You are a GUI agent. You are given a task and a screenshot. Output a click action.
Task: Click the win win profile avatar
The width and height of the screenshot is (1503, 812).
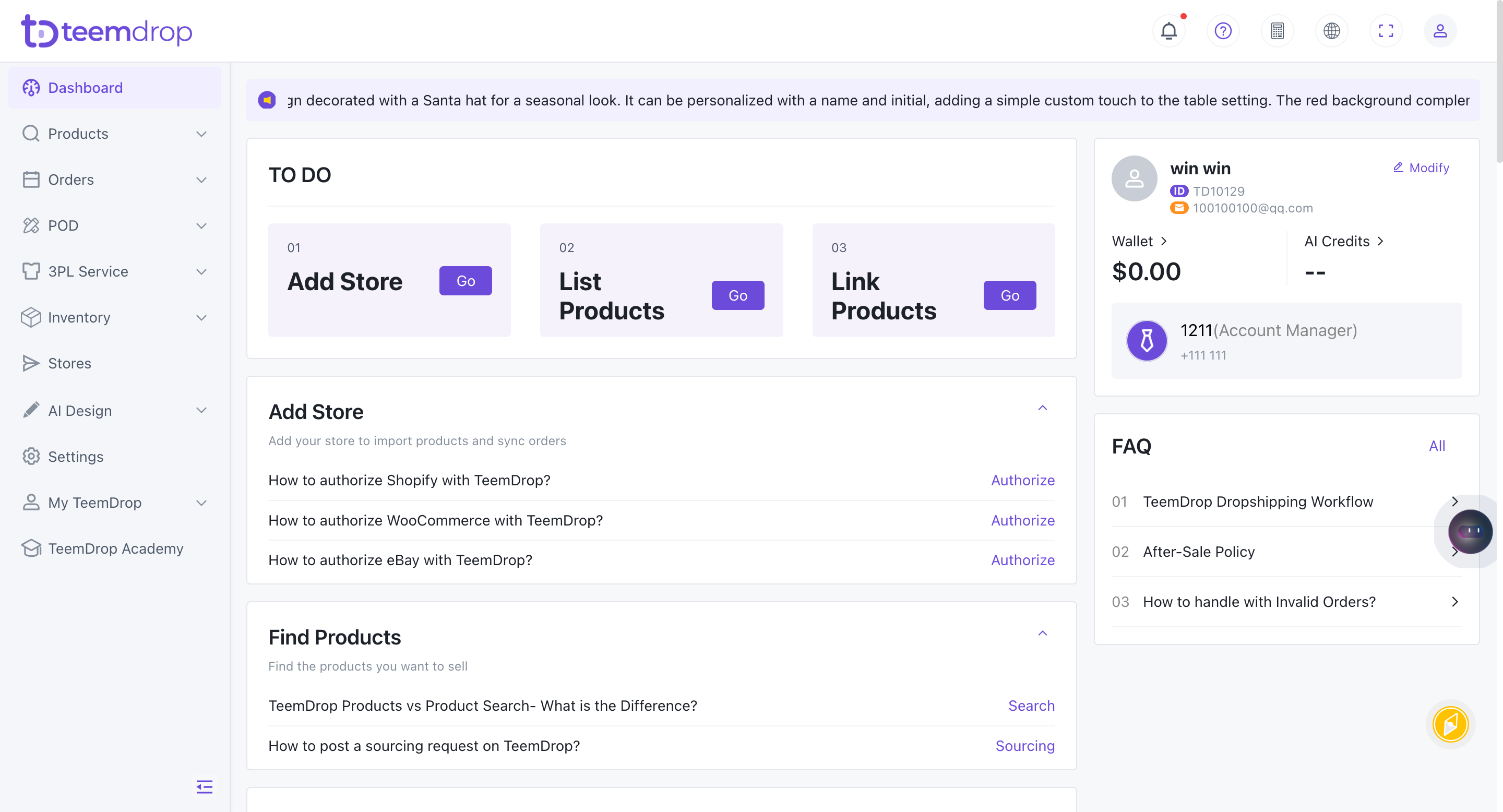coord(1134,178)
